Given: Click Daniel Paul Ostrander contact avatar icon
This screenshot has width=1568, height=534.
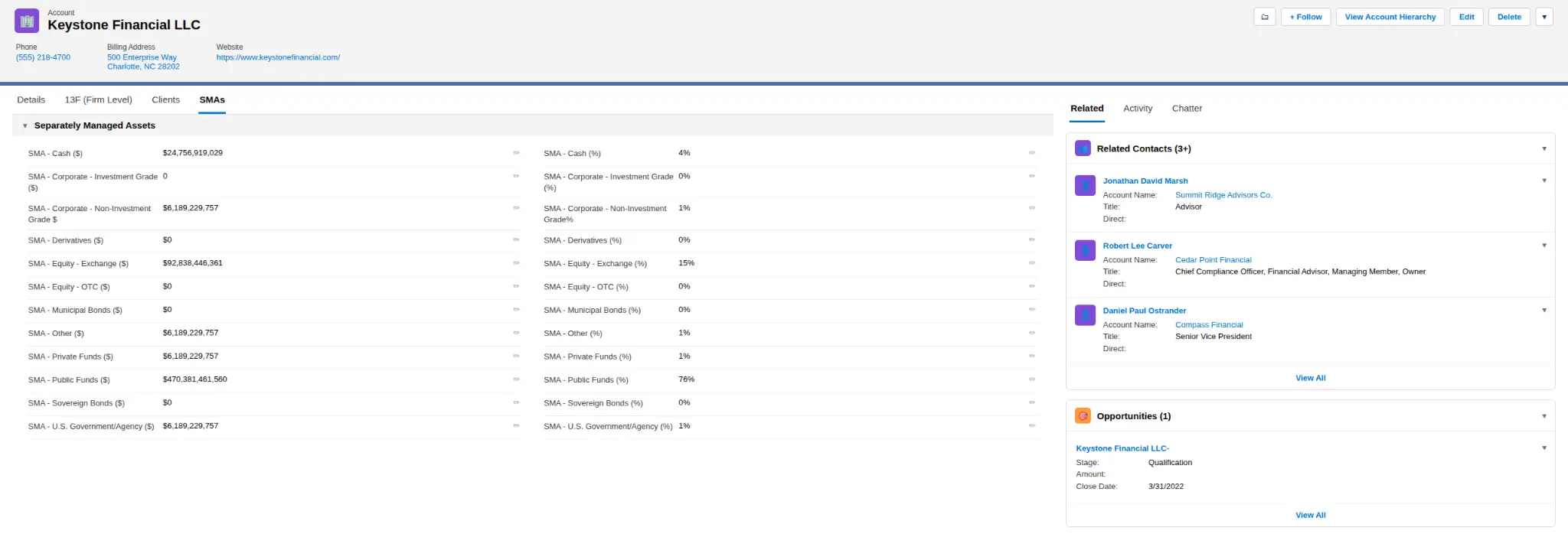Looking at the screenshot, I should click(x=1085, y=315).
